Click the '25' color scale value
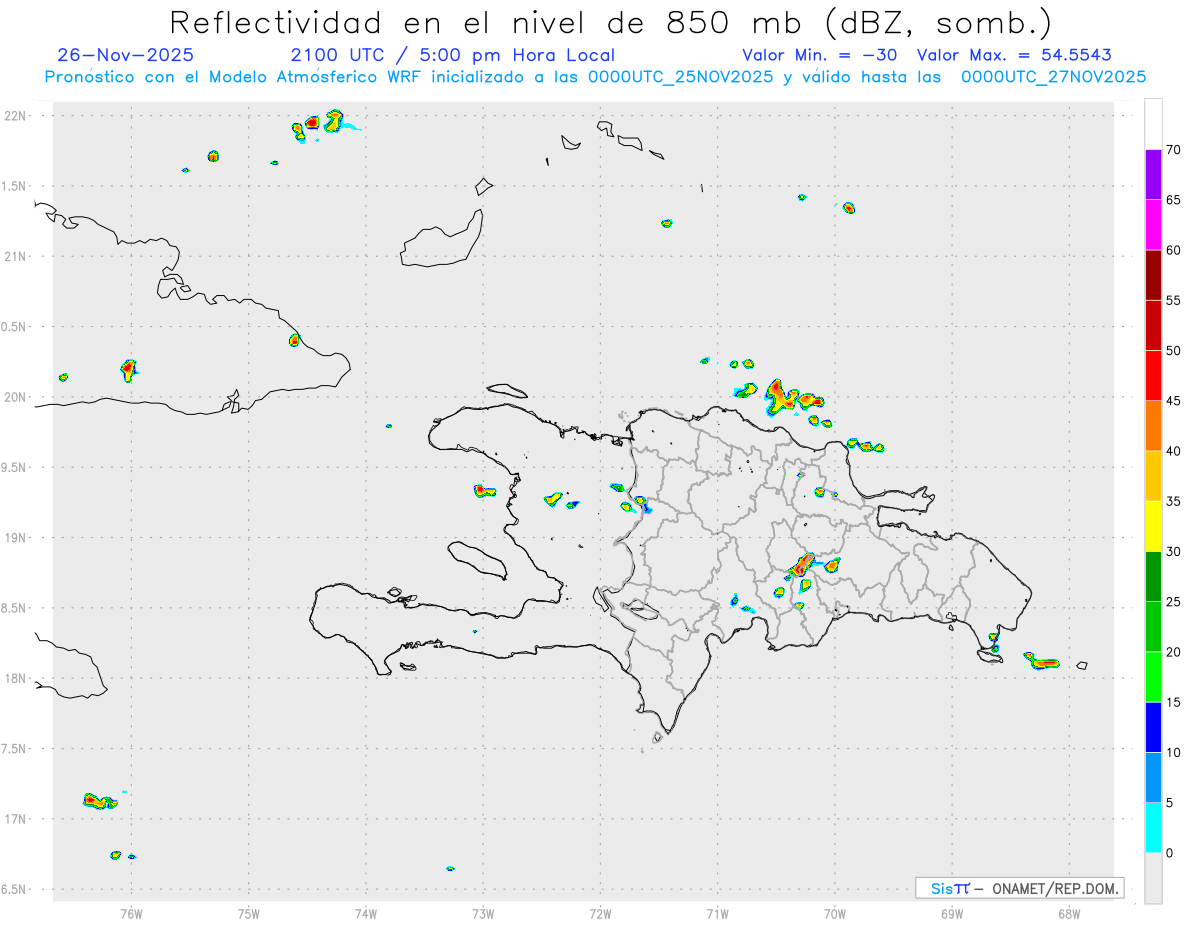 (x=1173, y=602)
